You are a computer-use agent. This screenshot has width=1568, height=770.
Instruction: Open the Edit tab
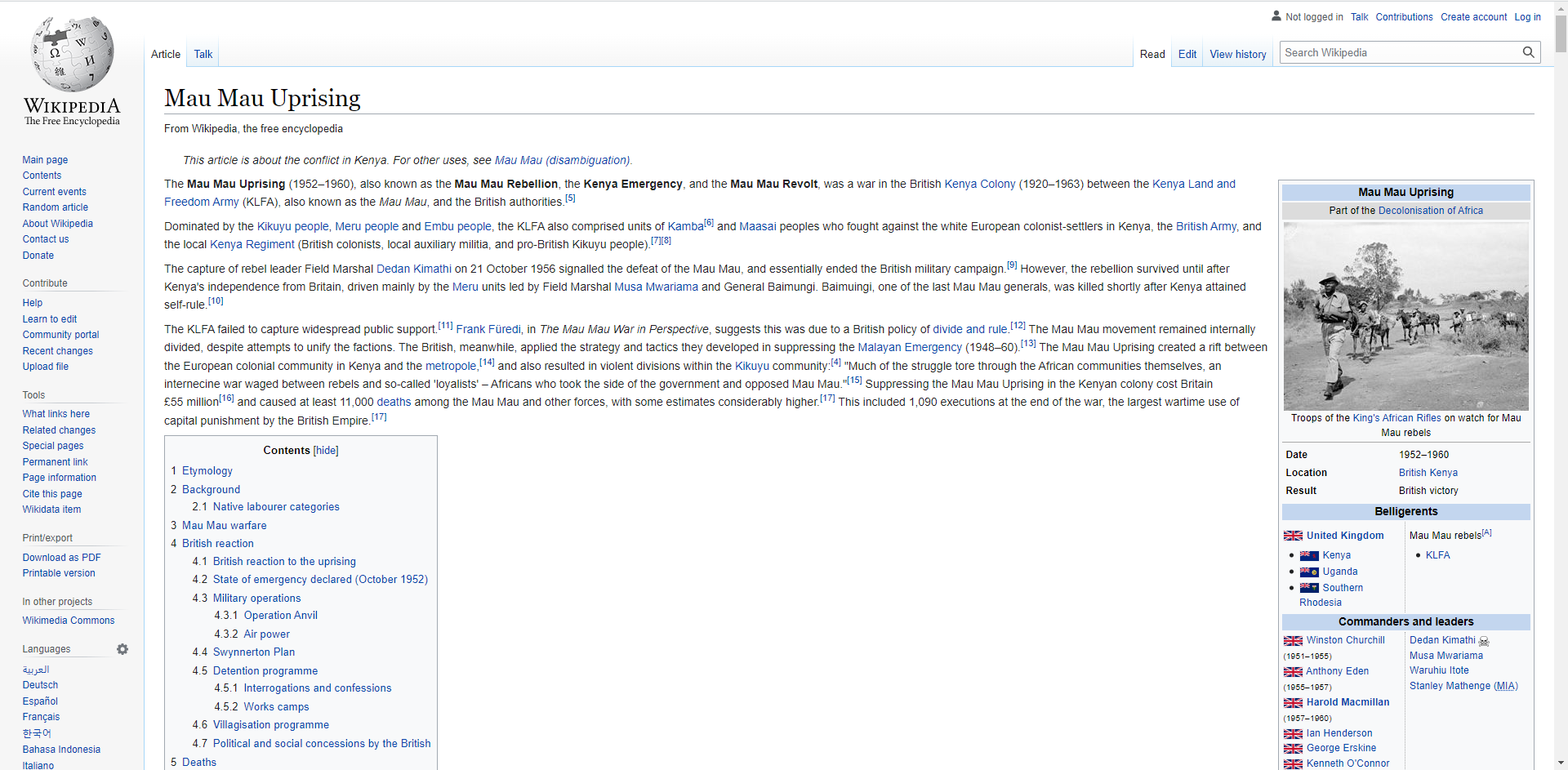point(1187,54)
